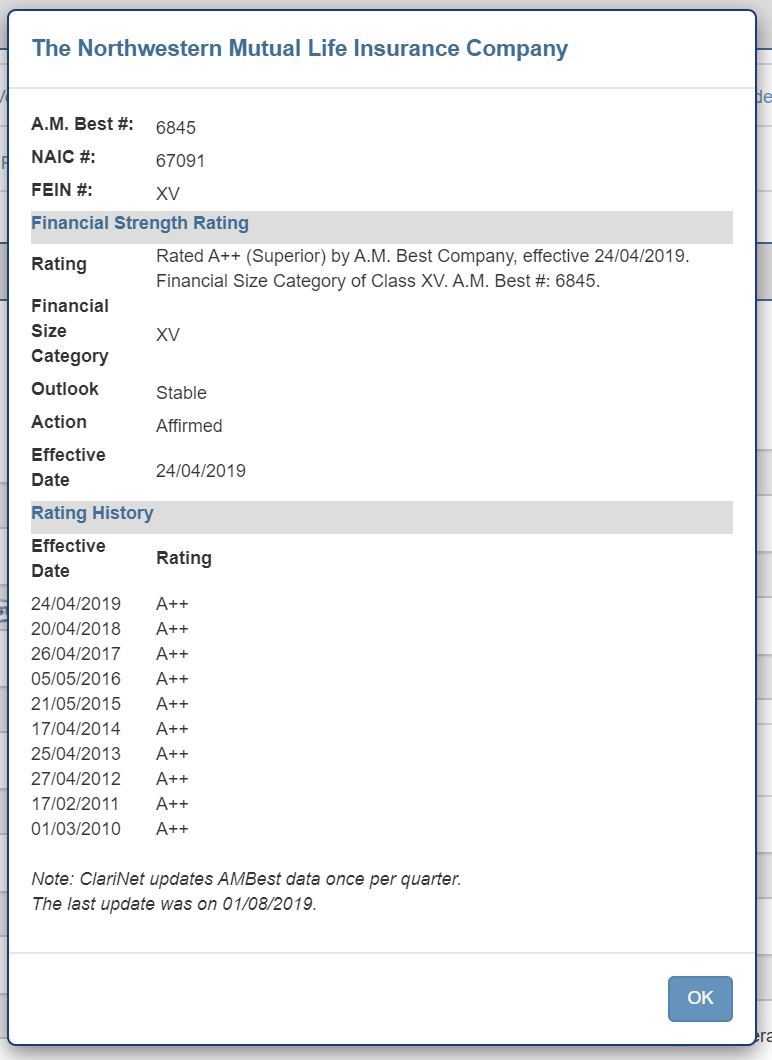Click the A.M. Best # value 6845
The height and width of the screenshot is (1060, 772).
click(176, 128)
